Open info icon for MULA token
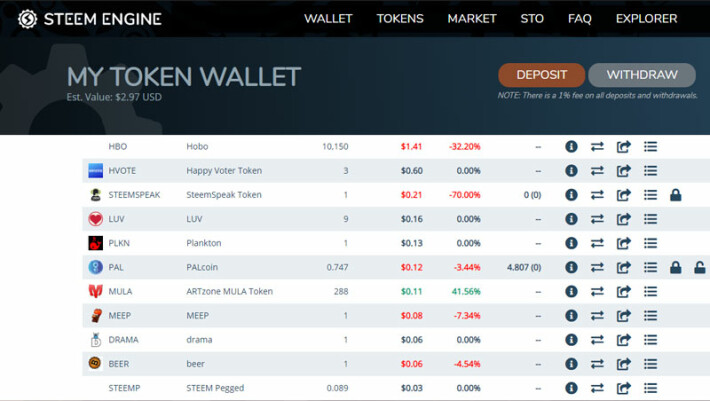This screenshot has width=710, height=401. pos(571,291)
